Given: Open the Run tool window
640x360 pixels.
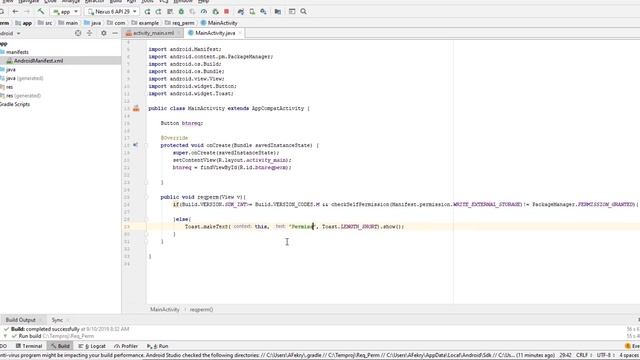Looking at the screenshot, I should (158, 346).
